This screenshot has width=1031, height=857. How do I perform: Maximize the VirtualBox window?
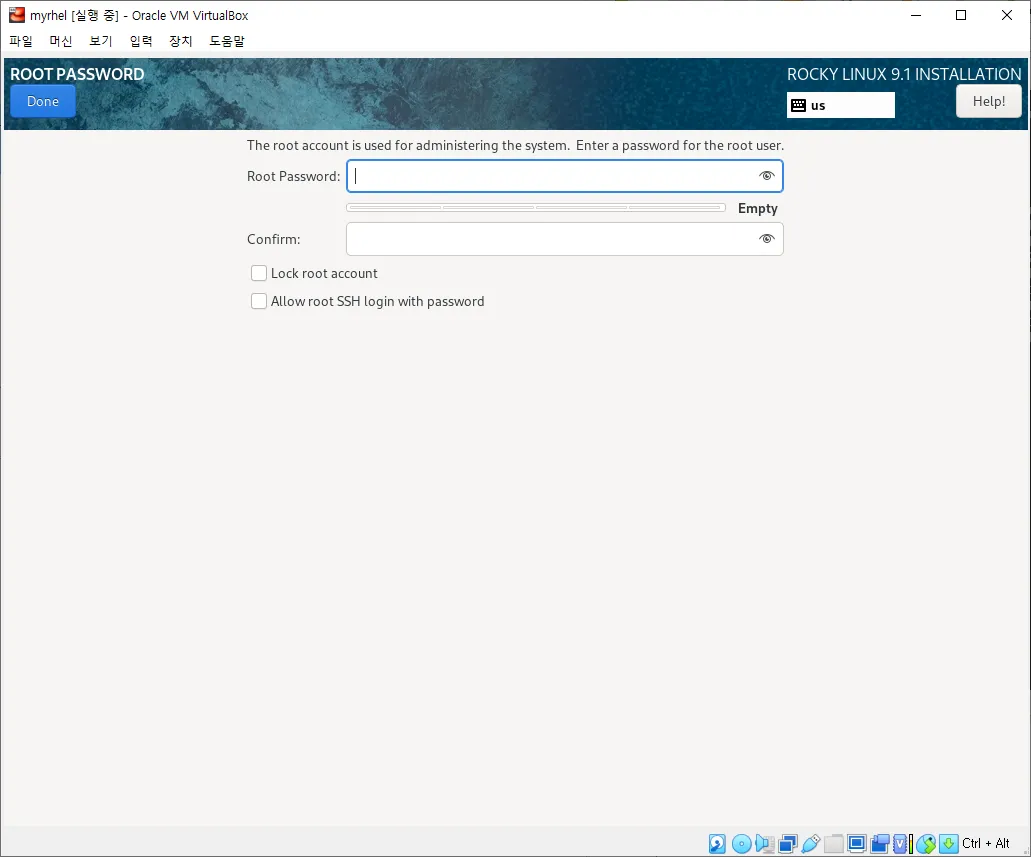click(961, 15)
